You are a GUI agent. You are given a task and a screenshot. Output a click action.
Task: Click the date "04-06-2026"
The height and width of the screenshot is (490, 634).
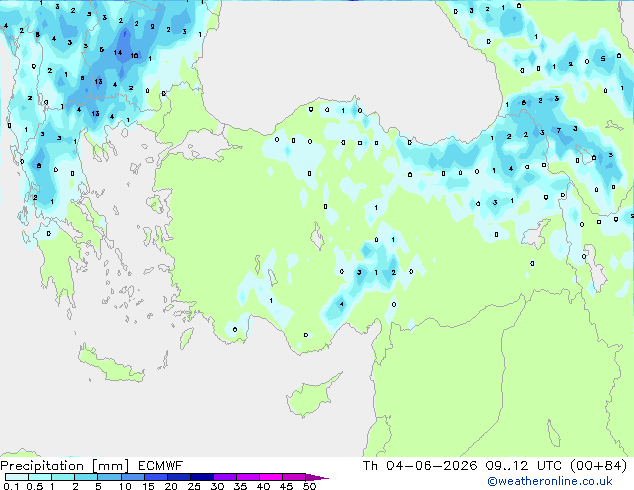point(431,466)
